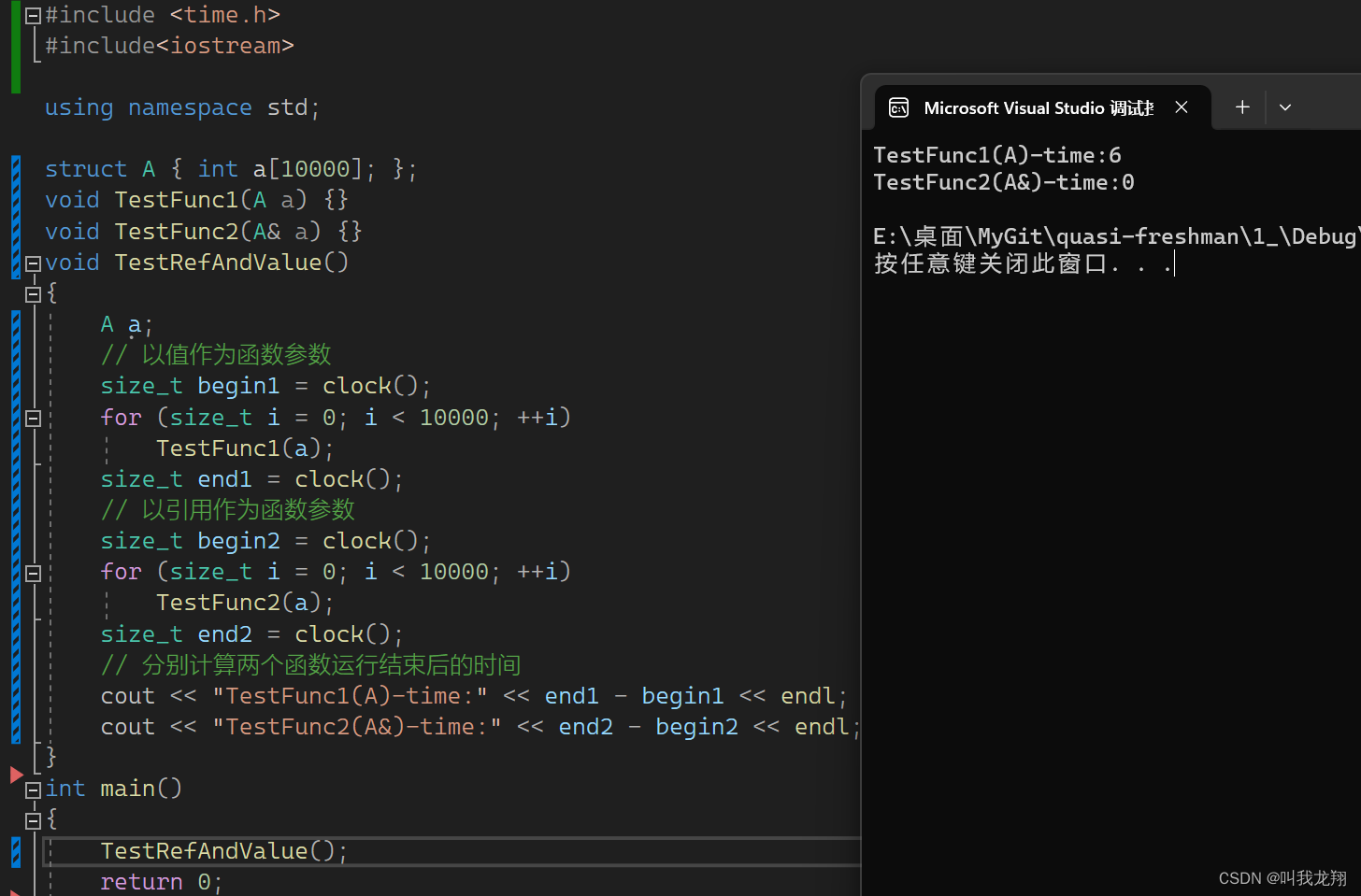The height and width of the screenshot is (896, 1361).
Task: Click the void TestFunc1(A a) declaration
Action: (x=196, y=200)
